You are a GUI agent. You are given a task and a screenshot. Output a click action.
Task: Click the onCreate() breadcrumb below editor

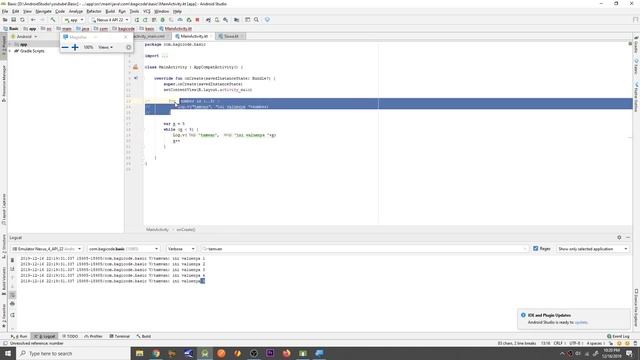click(186, 230)
